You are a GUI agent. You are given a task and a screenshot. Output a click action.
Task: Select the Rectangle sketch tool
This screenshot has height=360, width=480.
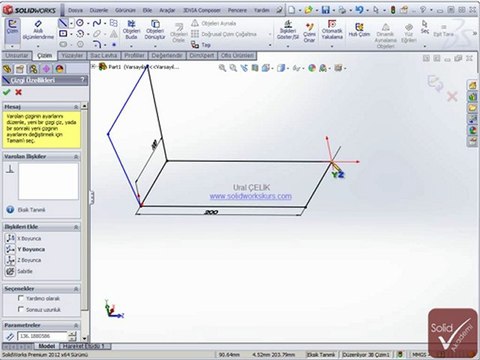coord(63,34)
